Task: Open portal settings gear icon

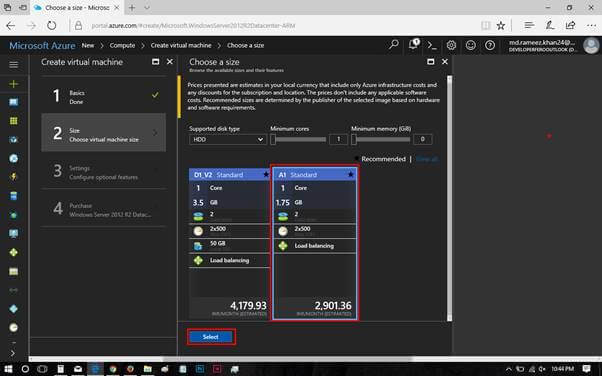Action: coord(451,45)
